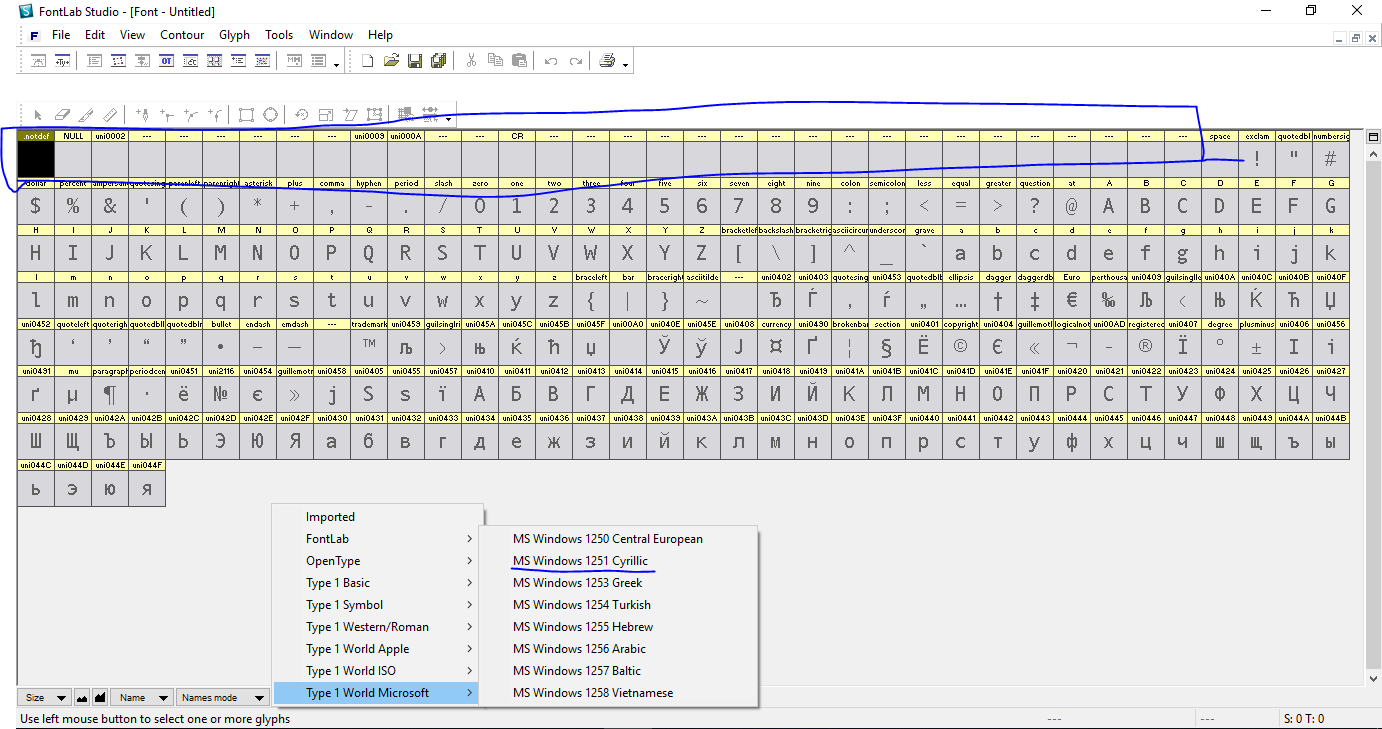The height and width of the screenshot is (729, 1382).
Task: Choose MS Windows 1250 Central European
Action: coord(619,539)
